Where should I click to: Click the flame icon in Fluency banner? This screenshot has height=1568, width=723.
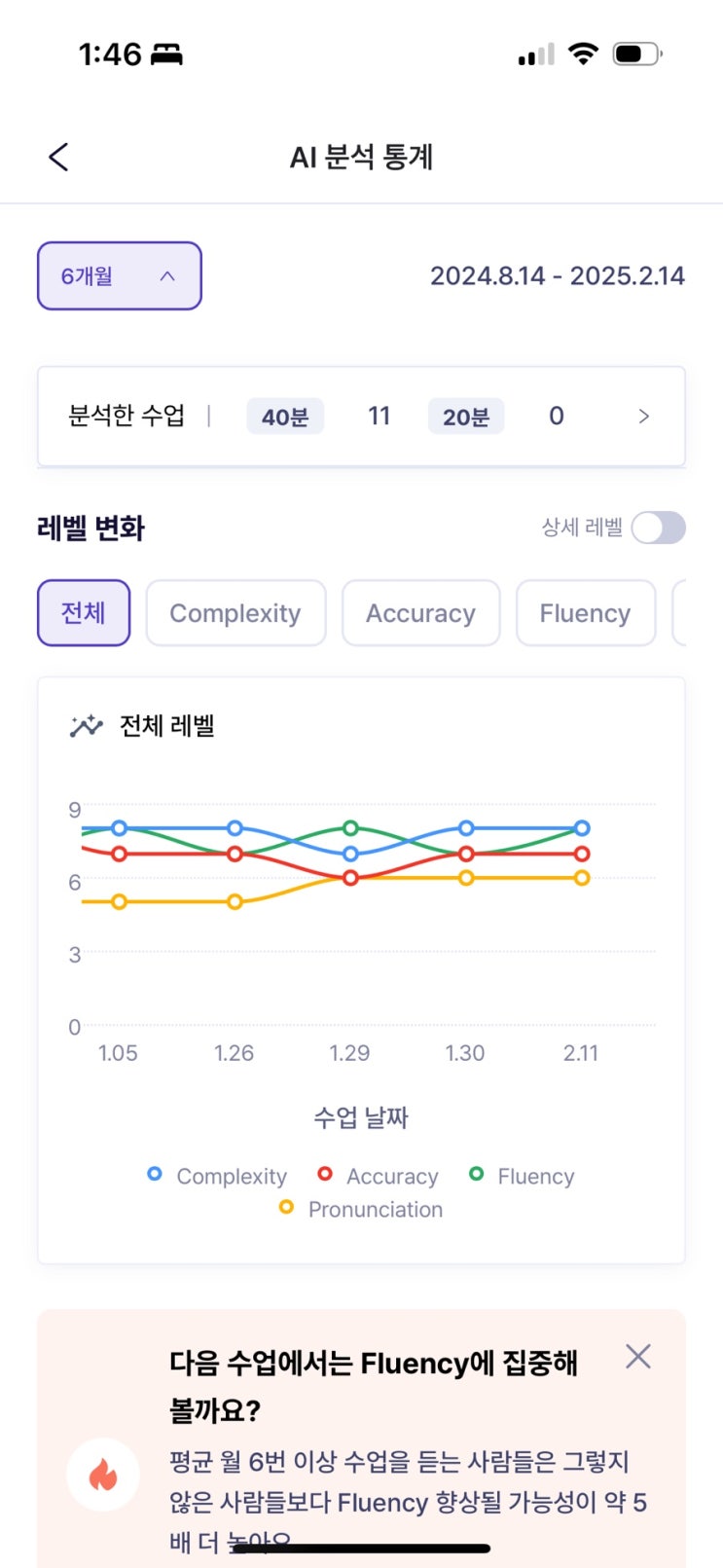coord(103,1475)
